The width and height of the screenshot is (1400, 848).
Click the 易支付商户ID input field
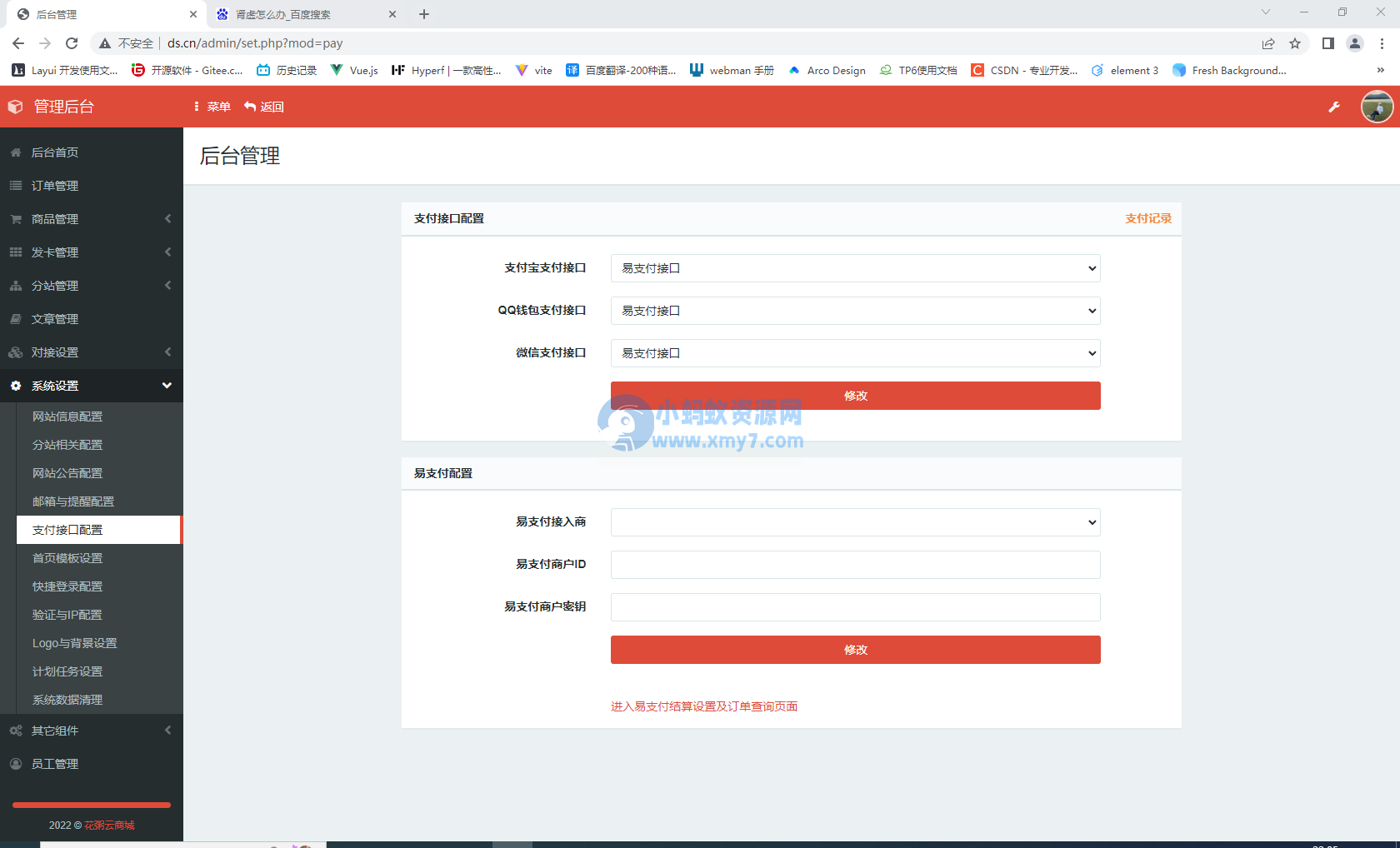pos(855,565)
